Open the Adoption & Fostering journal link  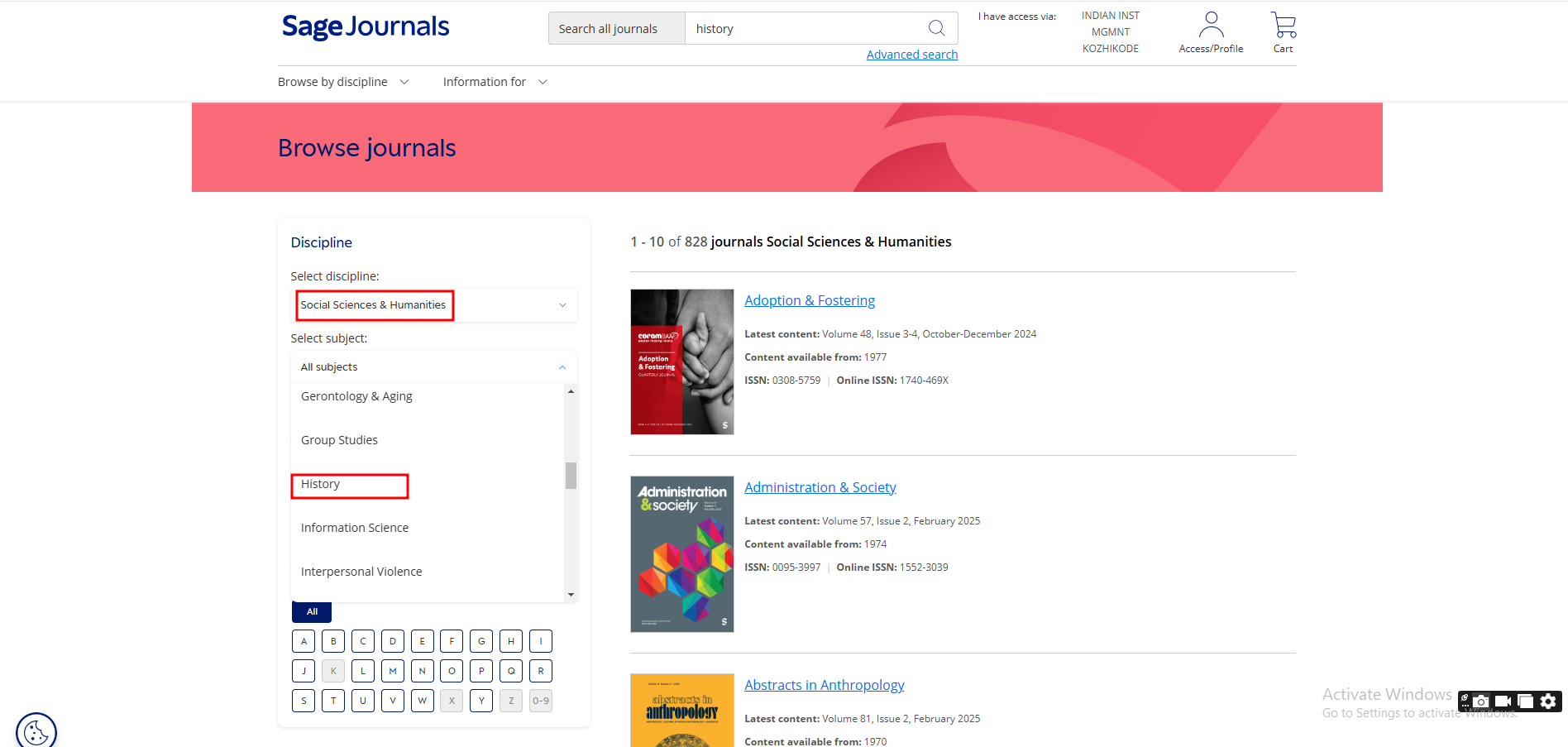(x=809, y=300)
